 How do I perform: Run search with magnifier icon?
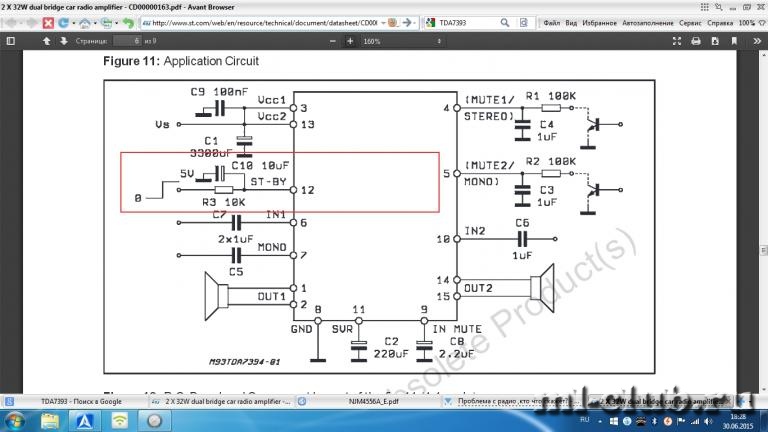point(504,23)
